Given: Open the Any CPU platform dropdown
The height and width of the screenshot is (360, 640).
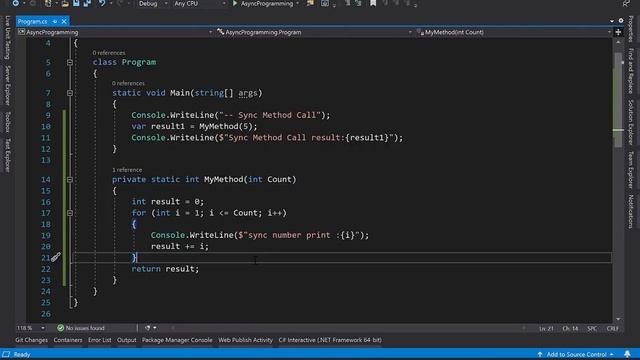Looking at the screenshot, I should (200, 4).
